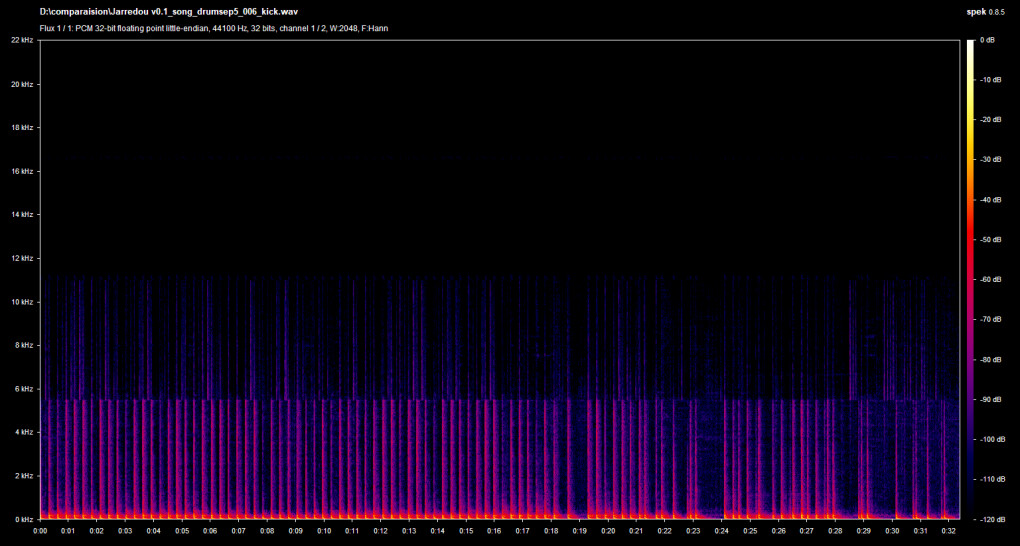Click the 0:23 time axis label
This screenshot has width=1020, height=546.
pos(693,531)
